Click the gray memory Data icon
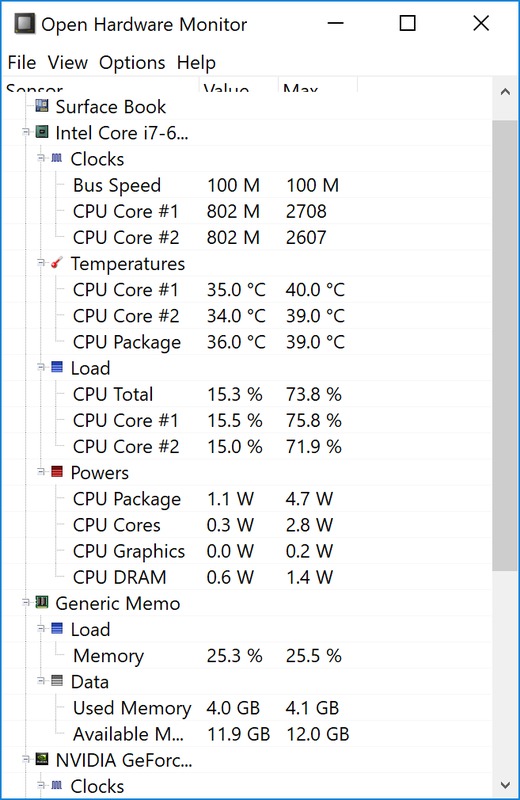The width and height of the screenshot is (520, 800). pos(57,681)
